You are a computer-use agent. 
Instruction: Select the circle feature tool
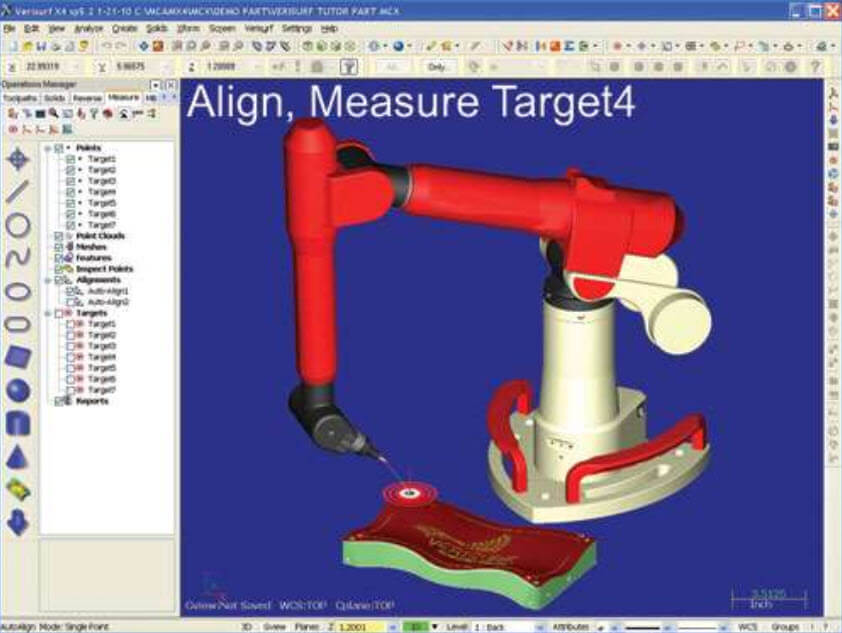tap(18, 225)
